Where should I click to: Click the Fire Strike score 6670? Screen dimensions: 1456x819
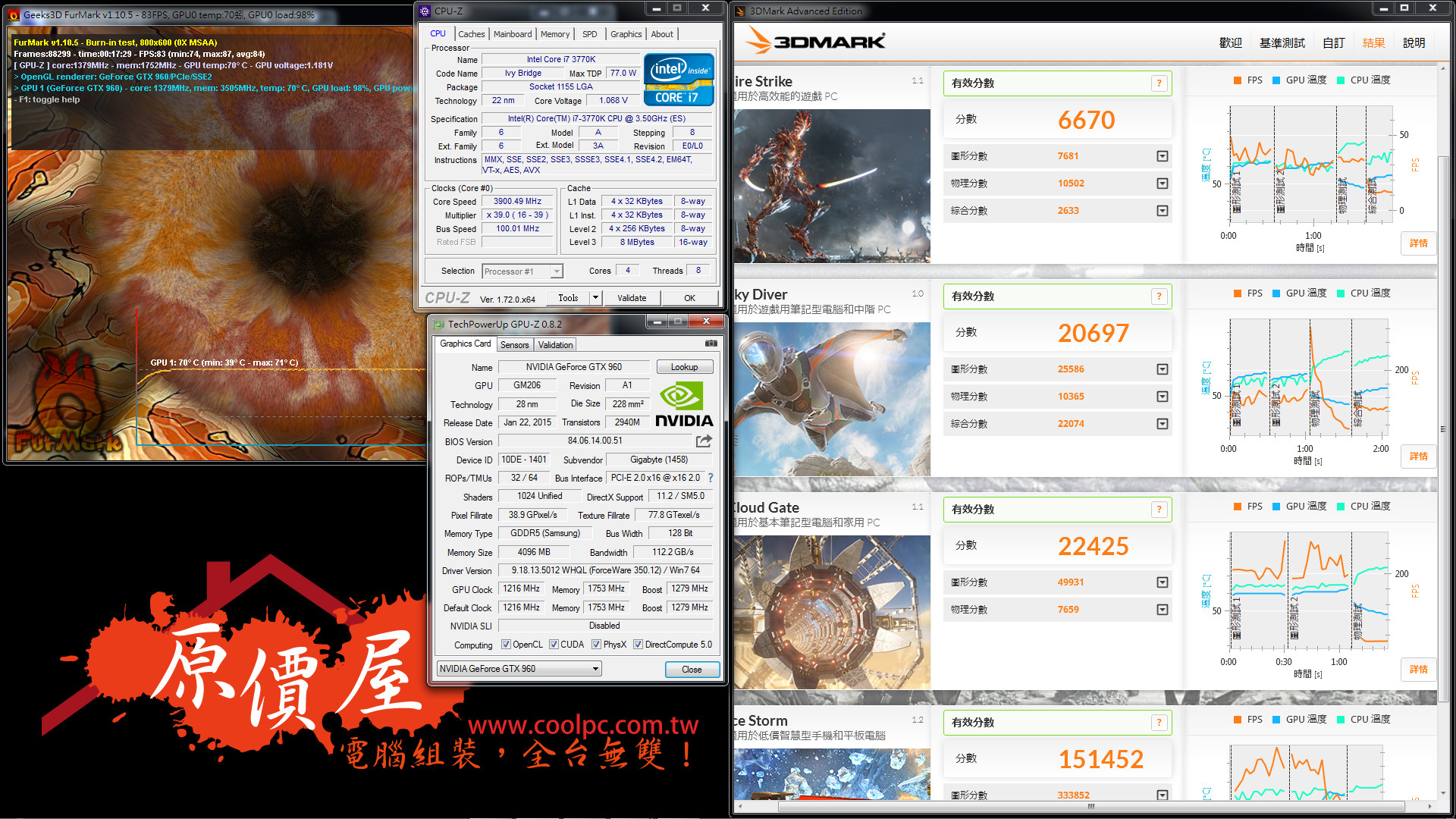1086,120
